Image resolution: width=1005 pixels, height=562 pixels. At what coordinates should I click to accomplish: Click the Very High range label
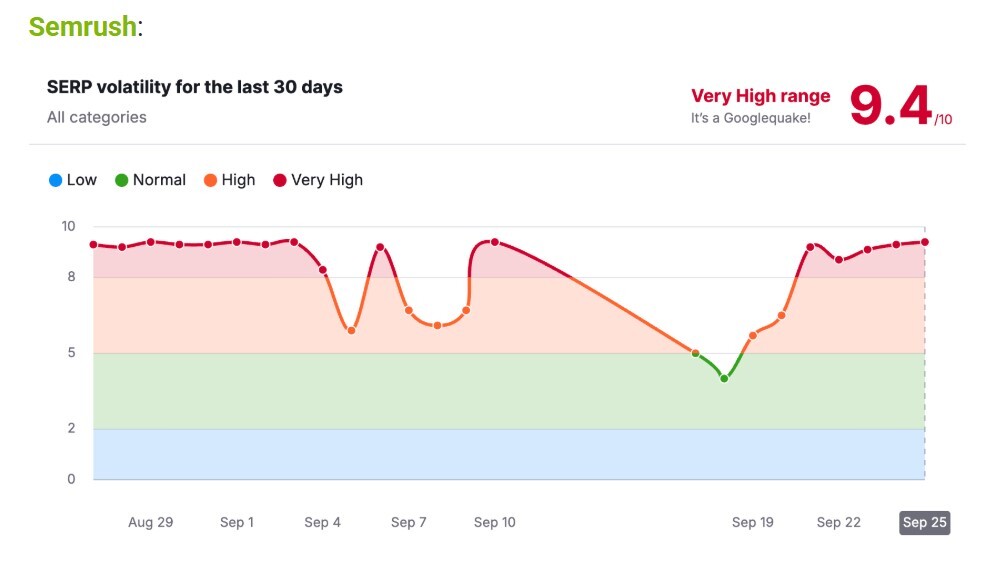coord(760,96)
